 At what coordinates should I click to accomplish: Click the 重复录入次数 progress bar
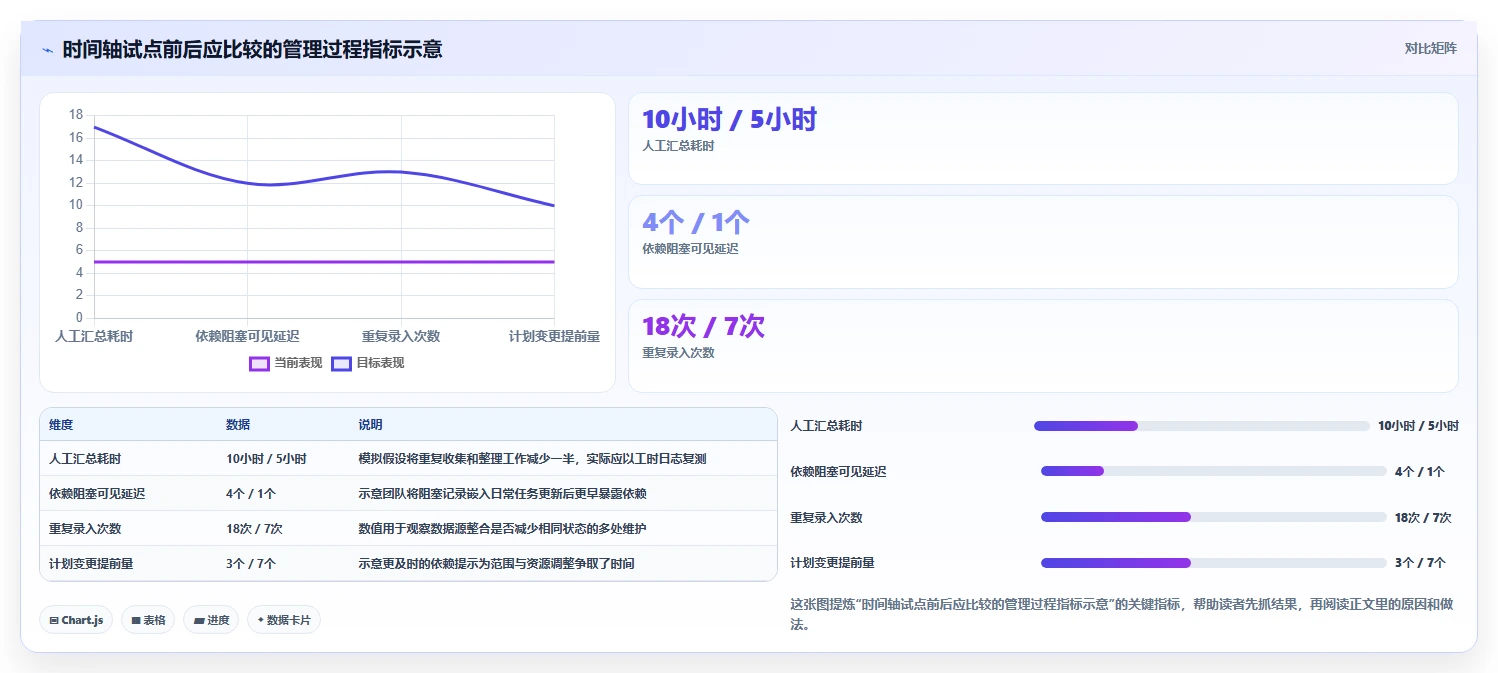tap(1214, 517)
